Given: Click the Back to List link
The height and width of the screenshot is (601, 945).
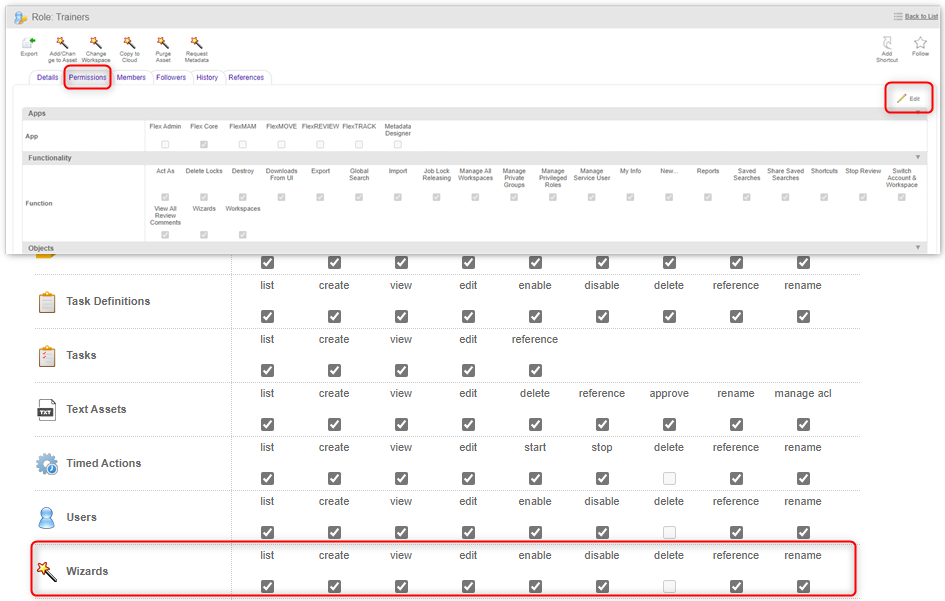Looking at the screenshot, I should point(921,17).
